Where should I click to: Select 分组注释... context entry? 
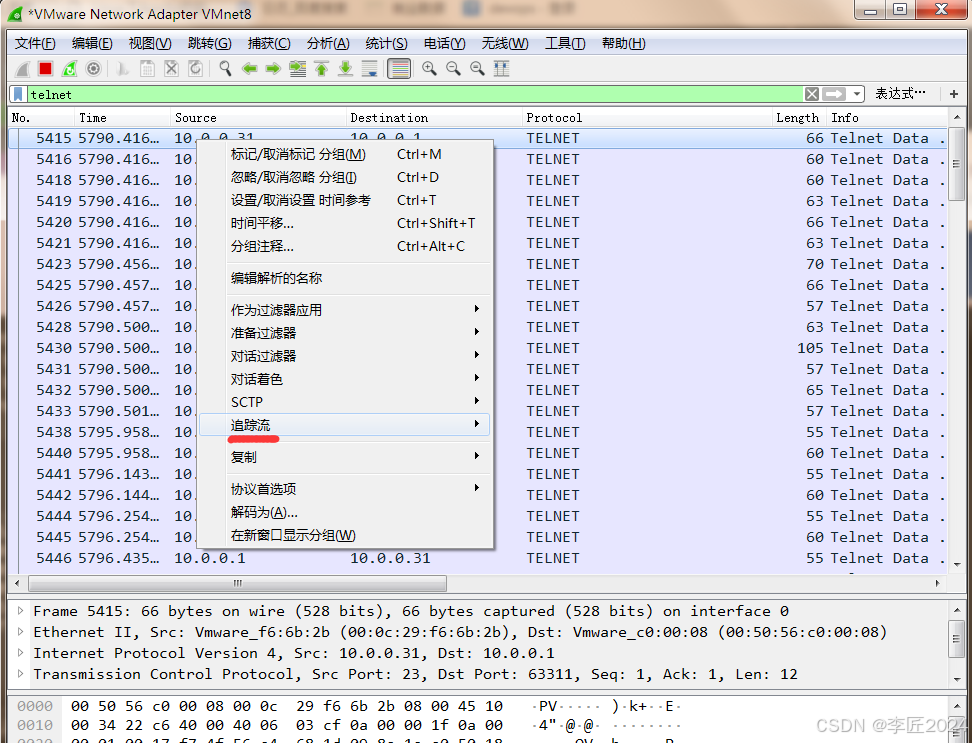tap(345, 246)
